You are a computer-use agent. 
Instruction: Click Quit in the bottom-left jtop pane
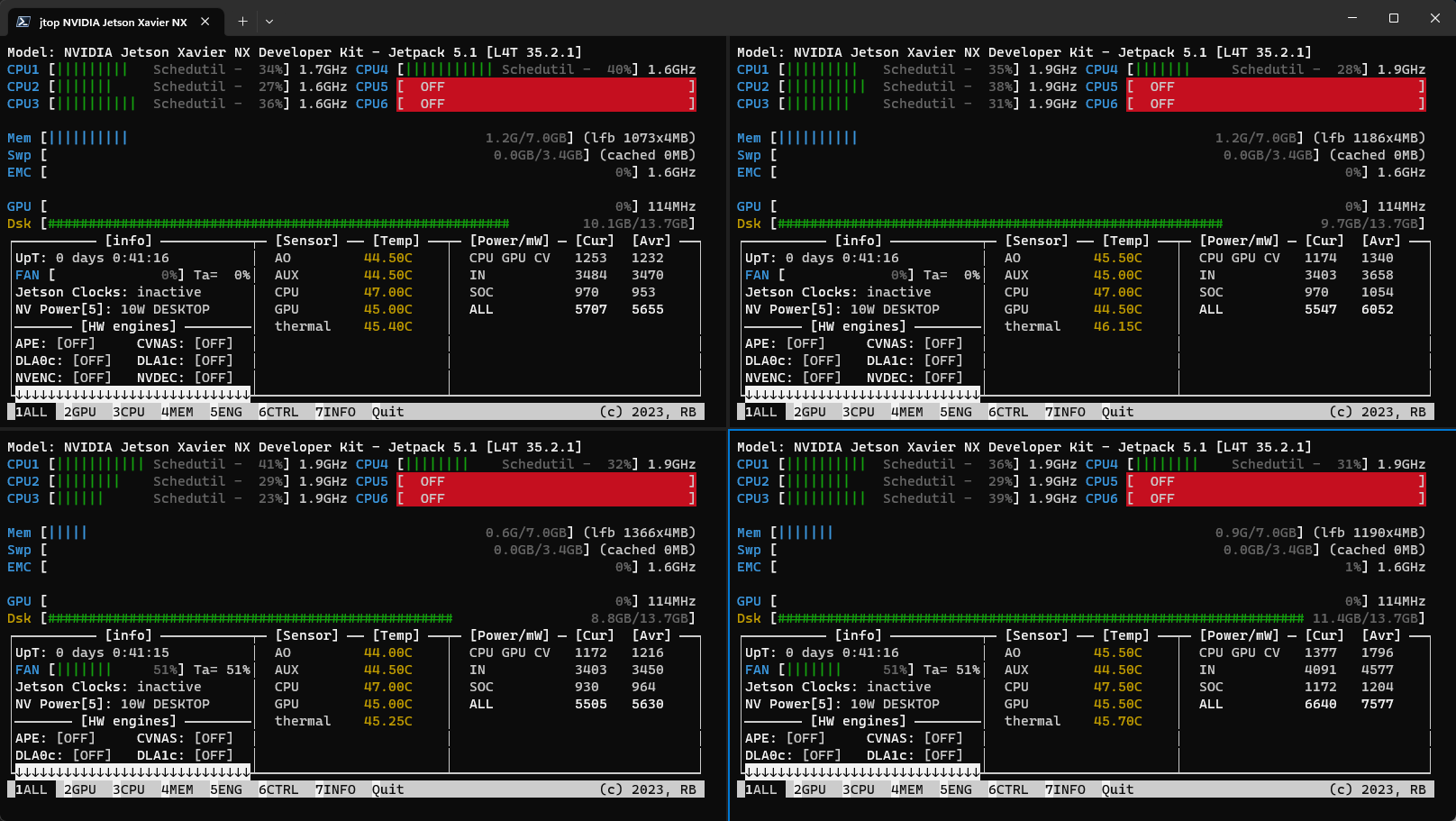(x=388, y=789)
